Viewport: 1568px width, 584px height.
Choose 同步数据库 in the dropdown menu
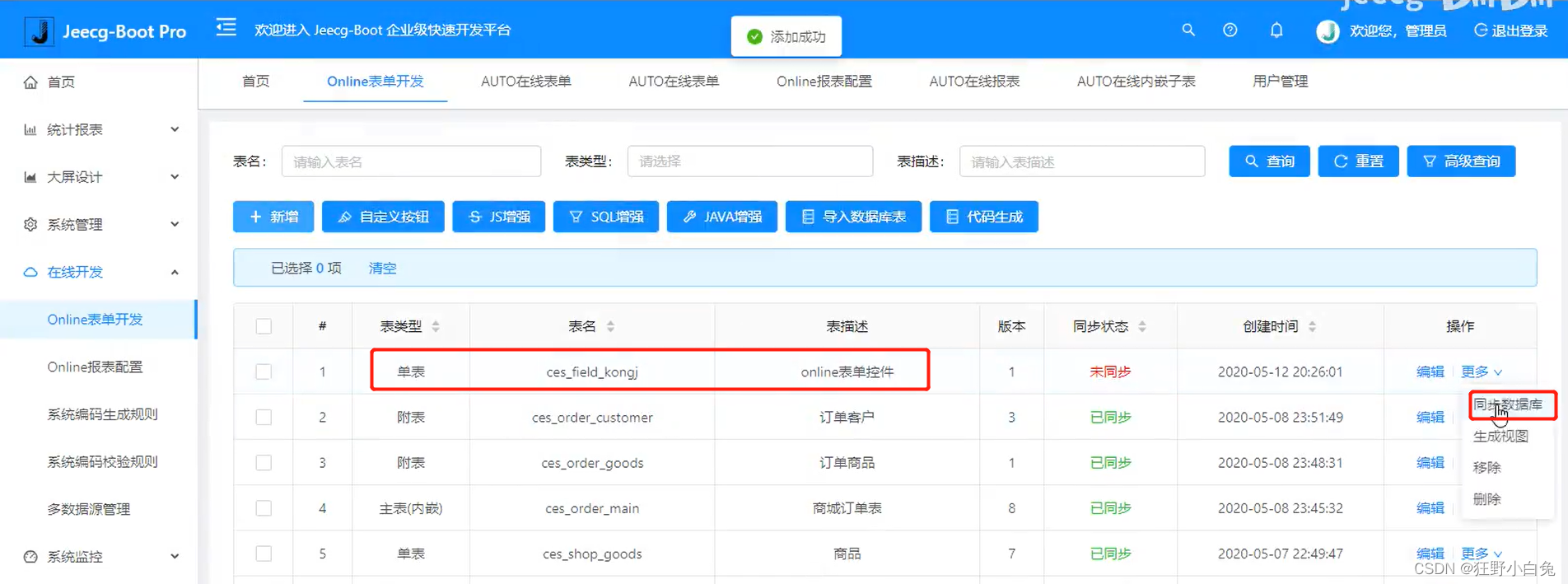(x=1508, y=404)
